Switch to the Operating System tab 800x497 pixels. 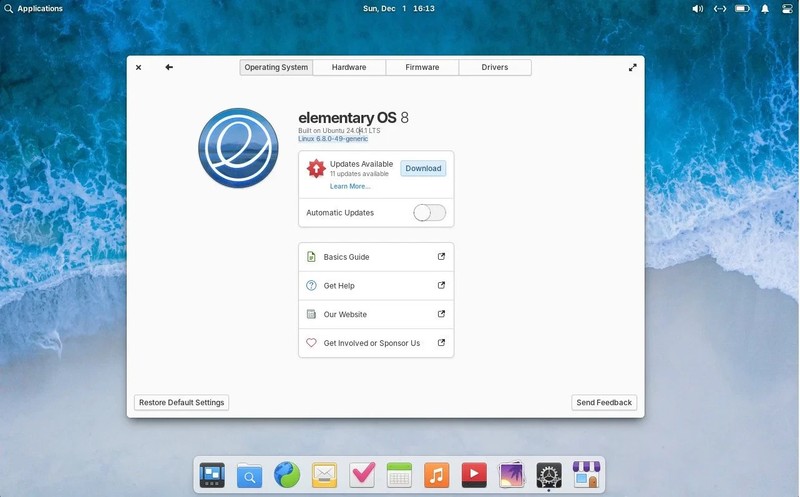pyautogui.click(x=276, y=67)
